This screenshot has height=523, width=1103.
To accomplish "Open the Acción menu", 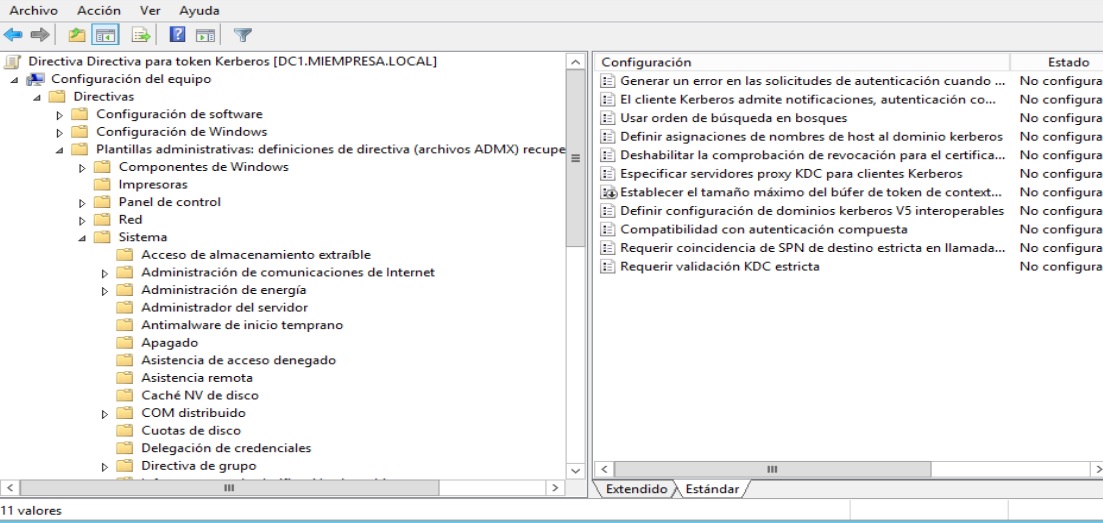I will 98,10.
